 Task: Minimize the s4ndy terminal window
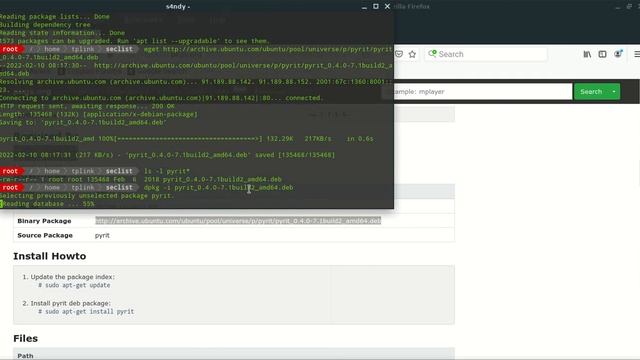[364, 7]
